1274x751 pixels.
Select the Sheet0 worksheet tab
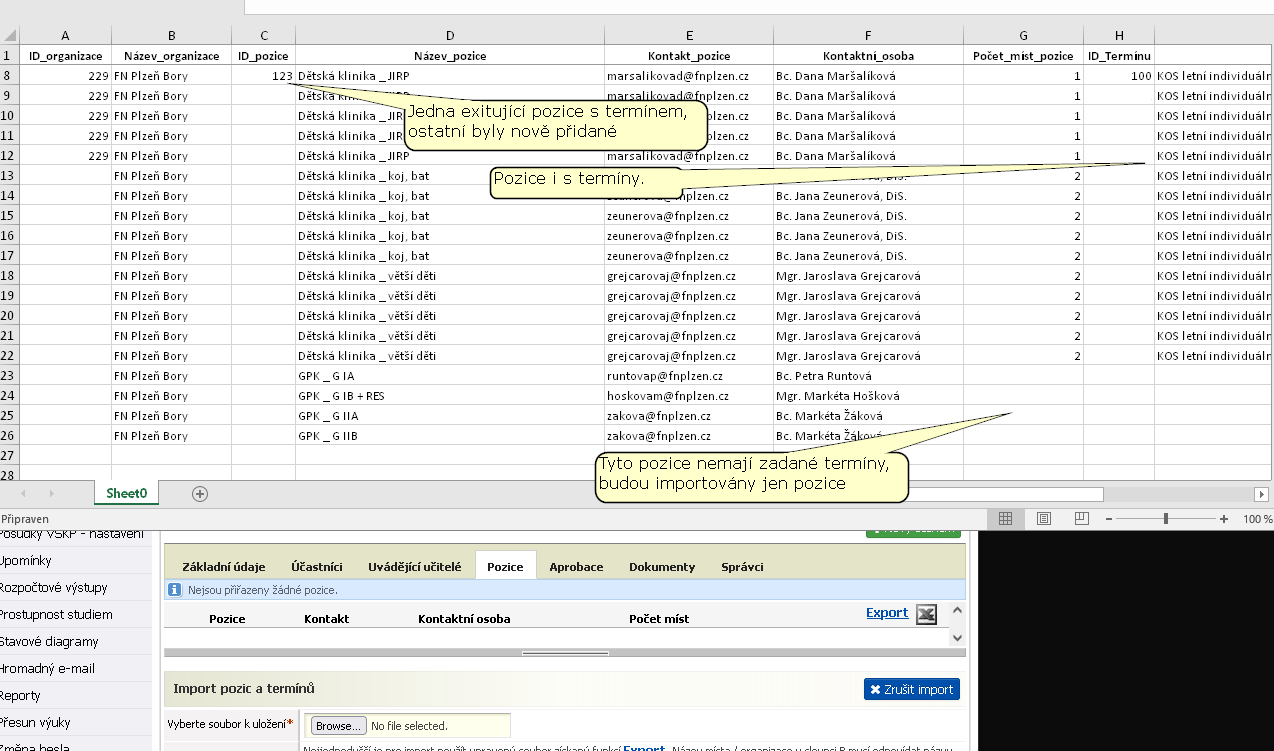[127, 493]
